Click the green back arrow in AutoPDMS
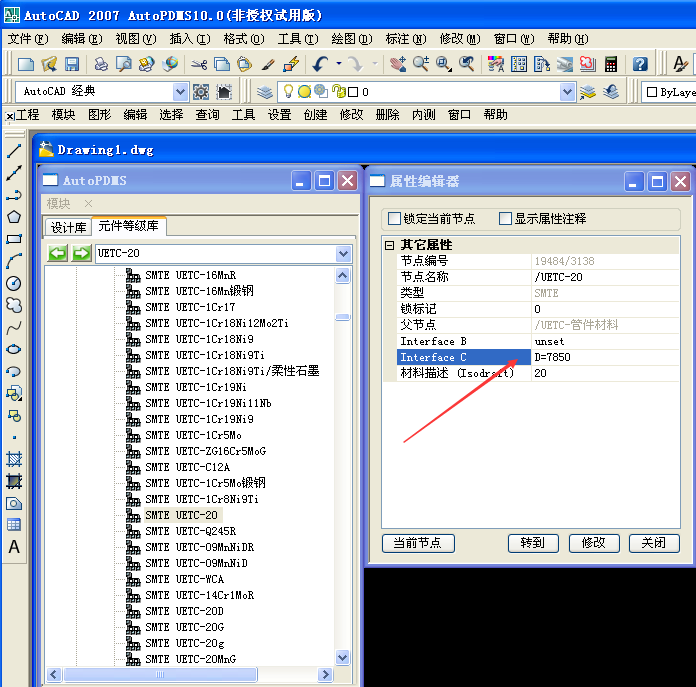Image resolution: width=696 pixels, height=687 pixels. (x=58, y=253)
